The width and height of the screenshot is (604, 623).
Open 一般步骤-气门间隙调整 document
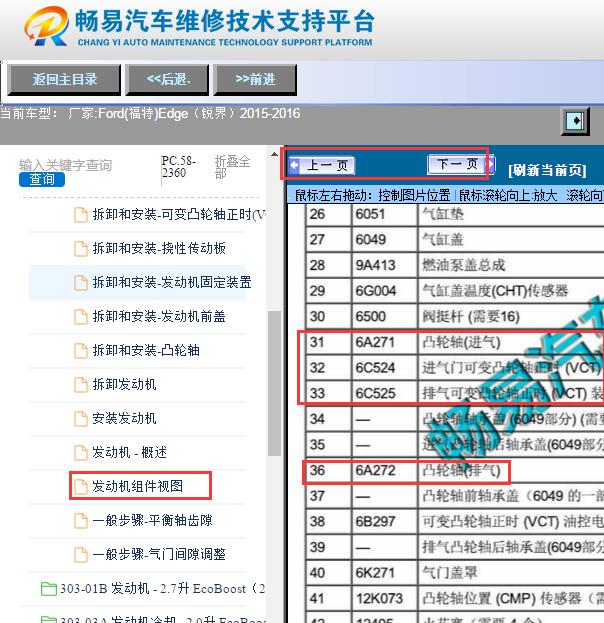click(159, 554)
